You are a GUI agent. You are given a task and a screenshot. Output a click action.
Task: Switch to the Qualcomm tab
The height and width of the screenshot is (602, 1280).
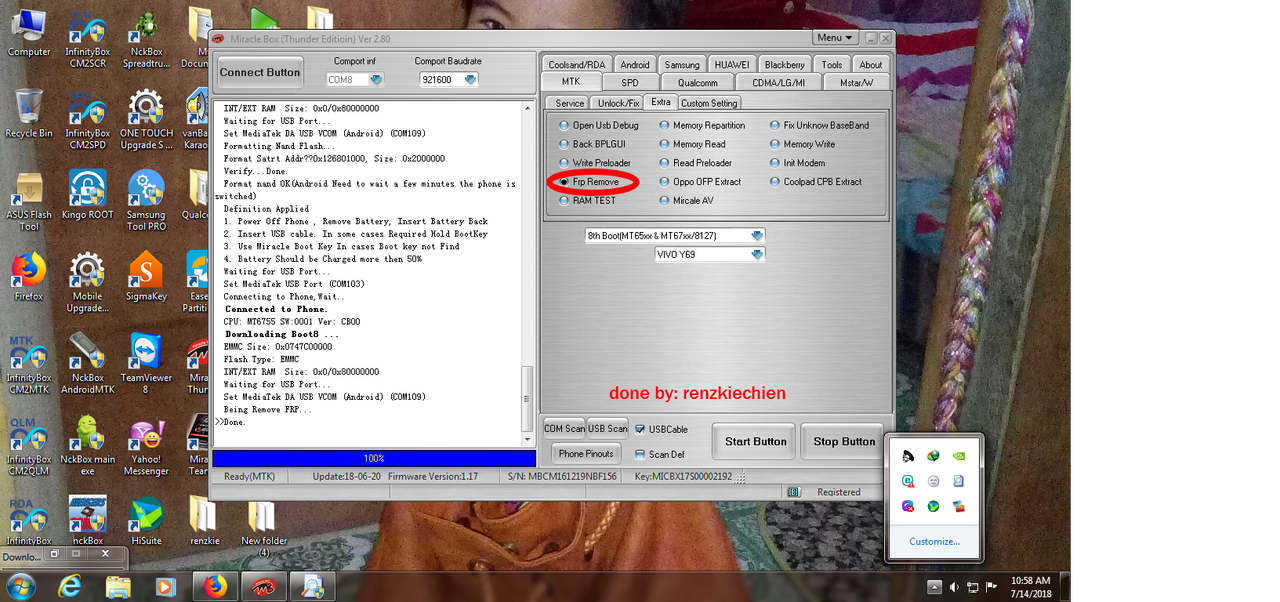click(x=697, y=82)
